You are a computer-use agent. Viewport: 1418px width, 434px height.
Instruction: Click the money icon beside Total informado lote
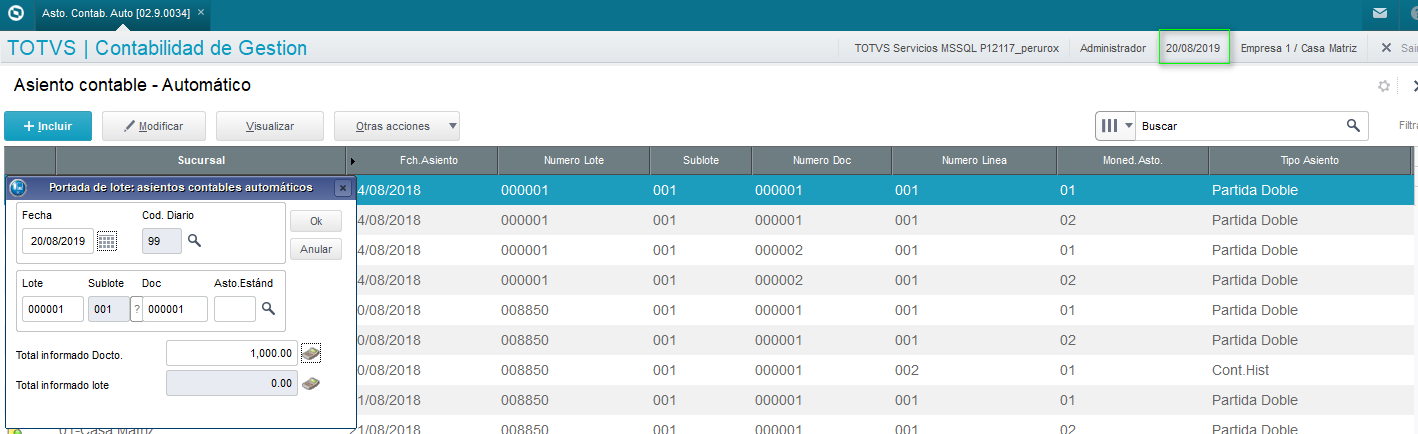pos(311,383)
